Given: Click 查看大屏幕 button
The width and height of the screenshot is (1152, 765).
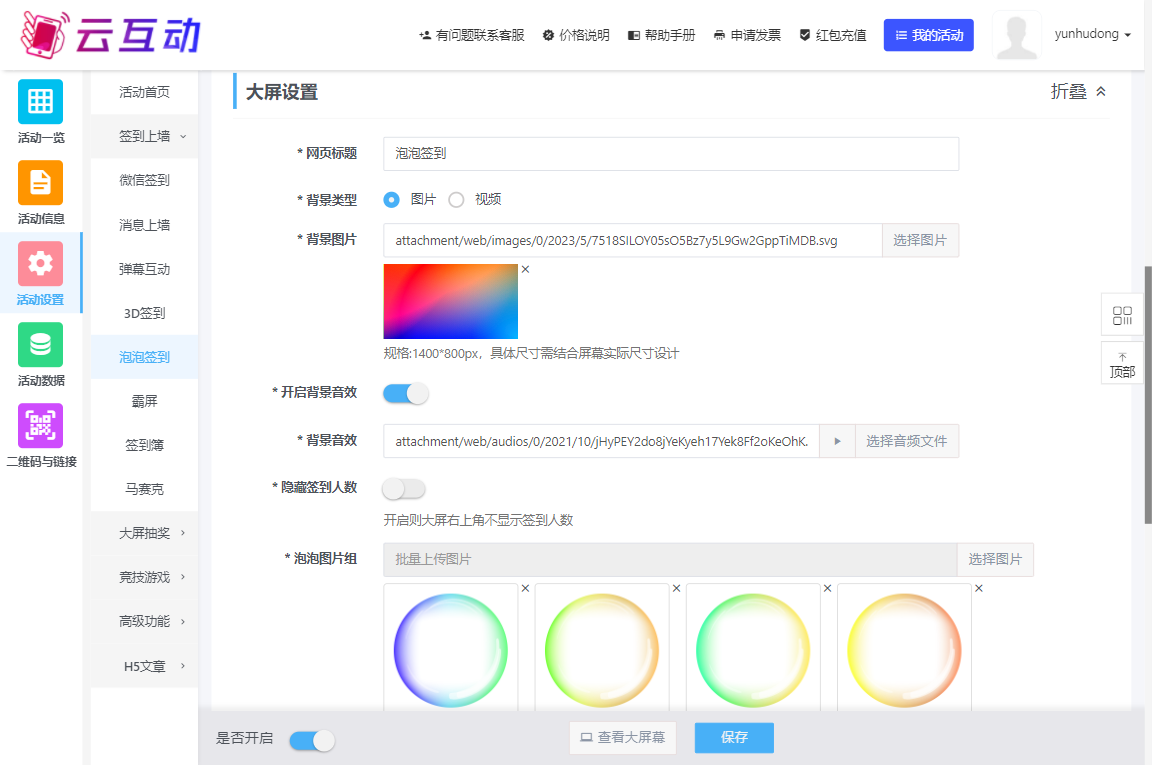Looking at the screenshot, I should pos(623,737).
